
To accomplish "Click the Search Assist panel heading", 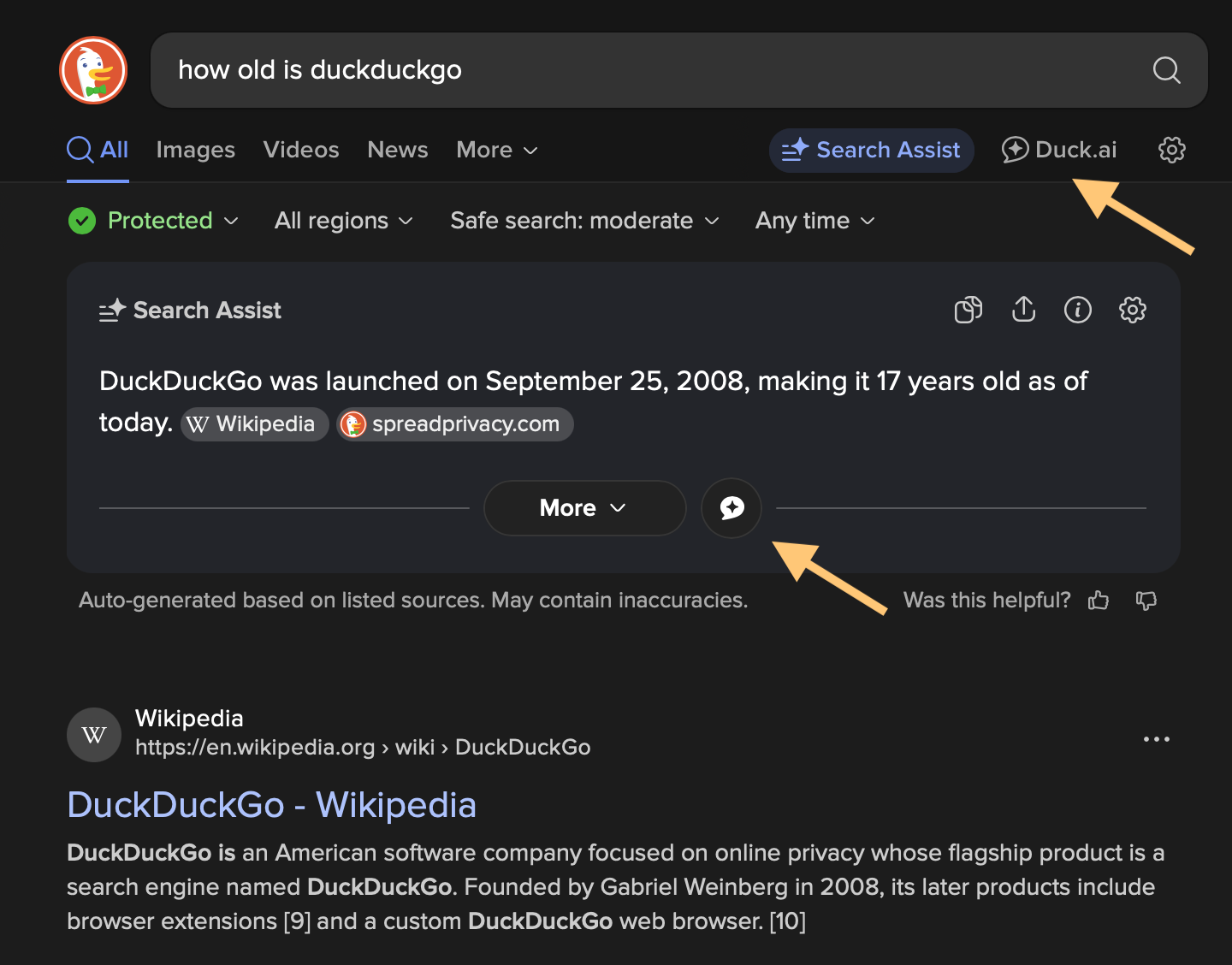I will coord(190,310).
